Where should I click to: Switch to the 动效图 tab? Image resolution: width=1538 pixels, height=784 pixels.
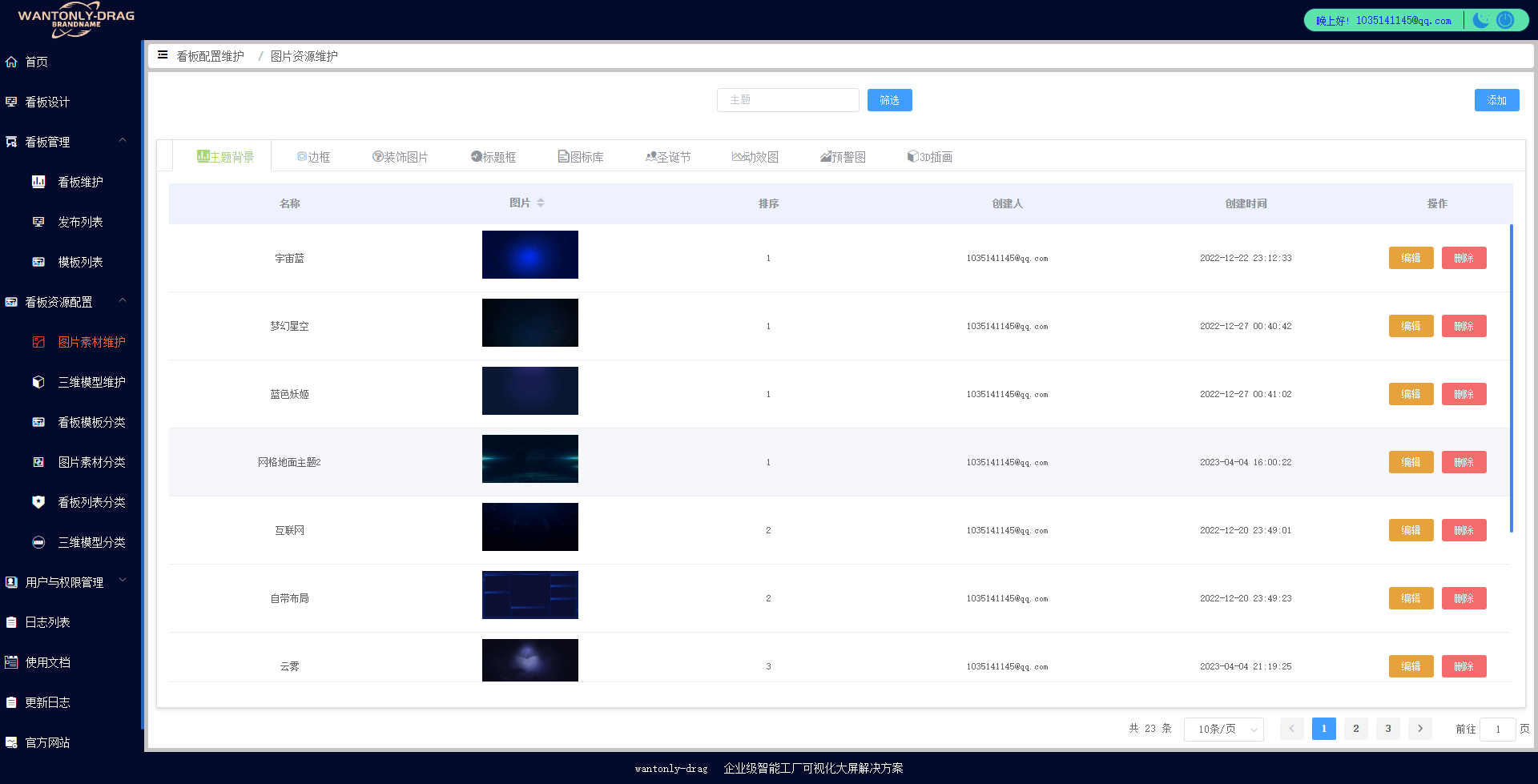coord(755,157)
